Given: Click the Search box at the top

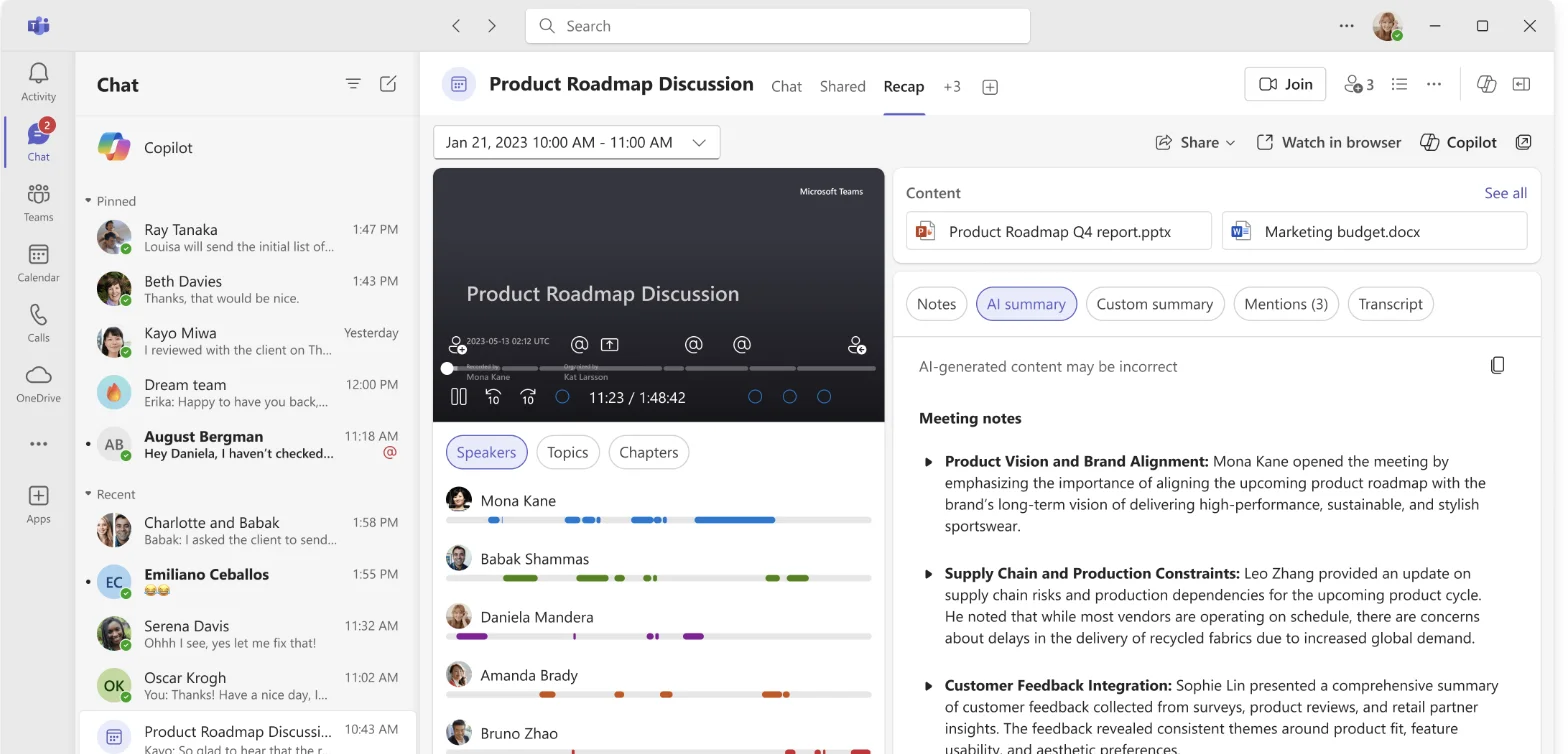Looking at the screenshot, I should [x=778, y=26].
